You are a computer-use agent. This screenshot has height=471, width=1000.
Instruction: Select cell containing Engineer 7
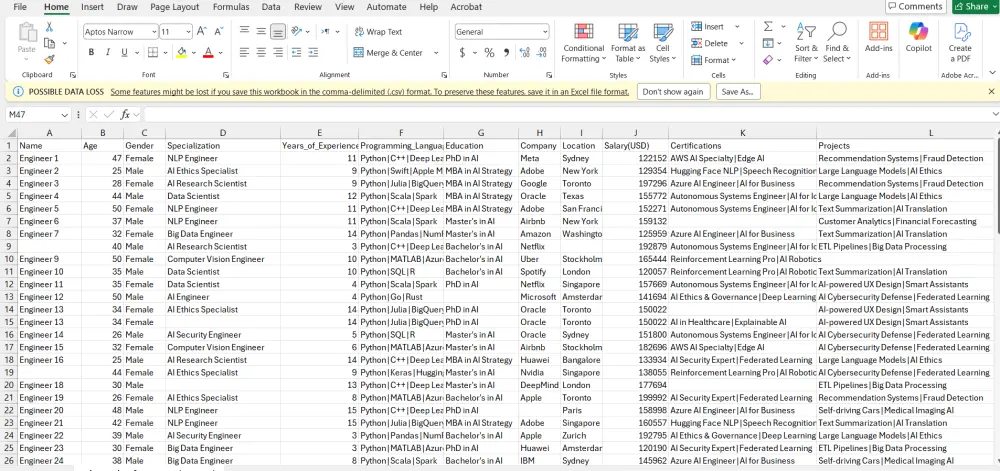(x=49, y=234)
